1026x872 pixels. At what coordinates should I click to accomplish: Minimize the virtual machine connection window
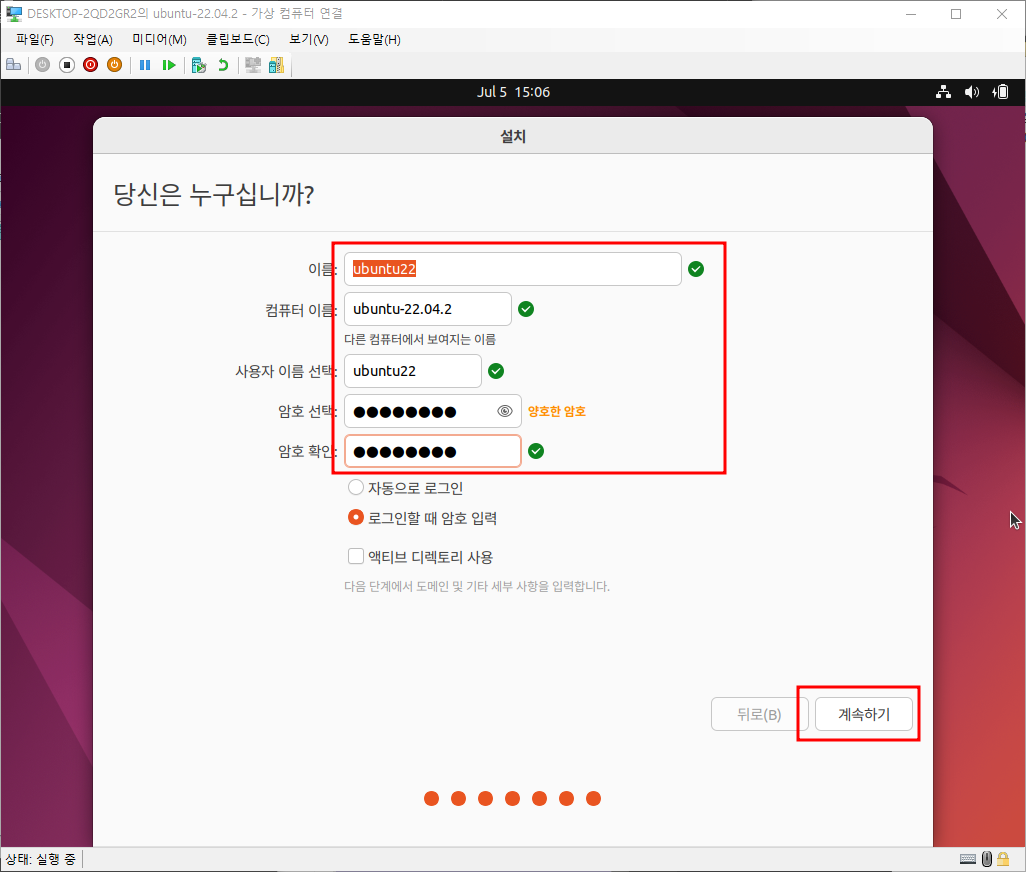pos(911,14)
